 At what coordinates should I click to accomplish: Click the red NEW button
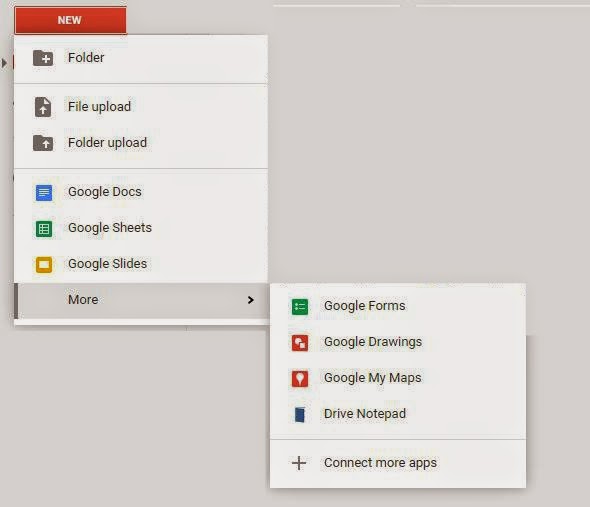[70, 20]
